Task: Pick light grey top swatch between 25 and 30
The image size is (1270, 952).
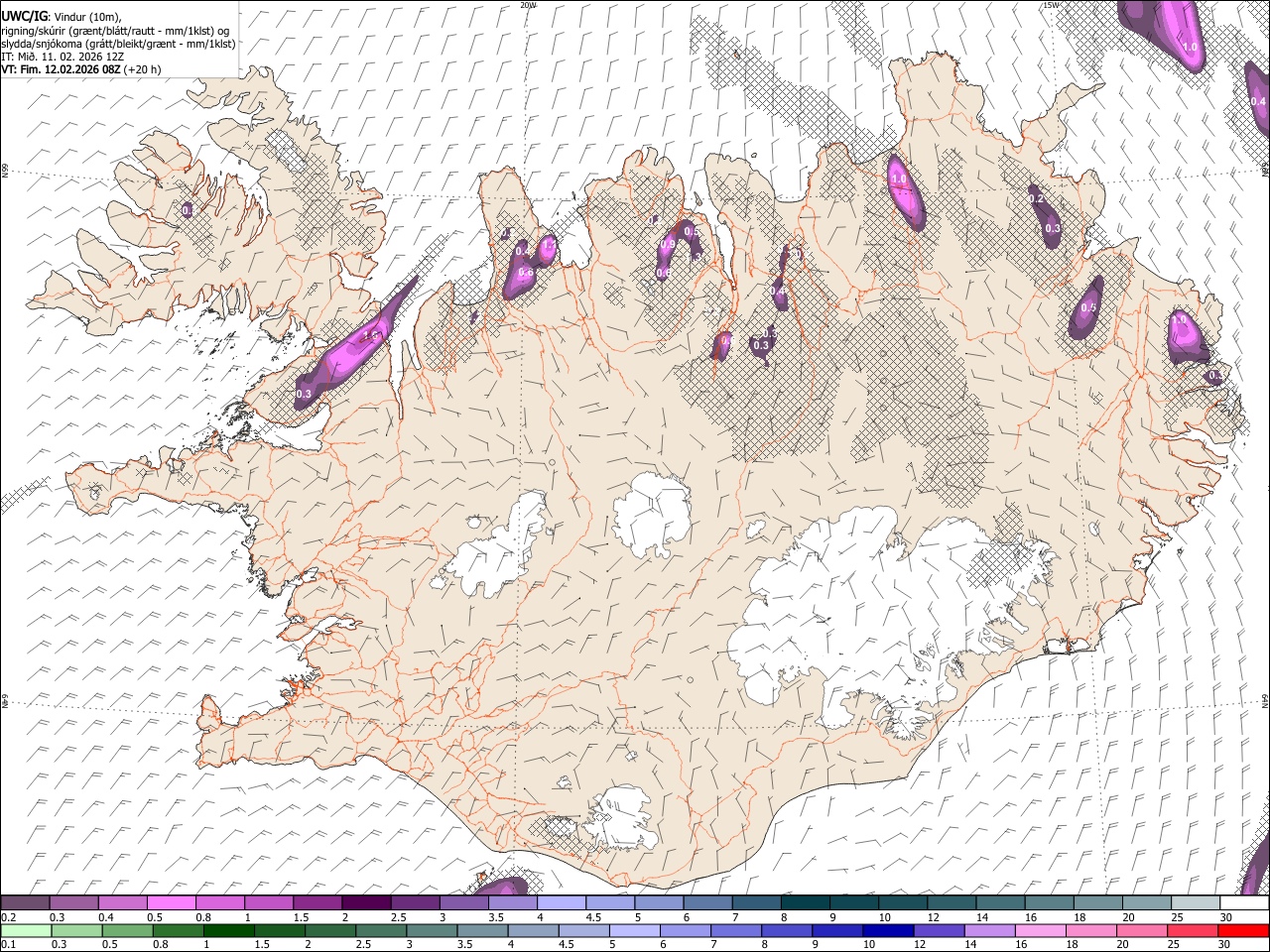Action: (x=1195, y=903)
